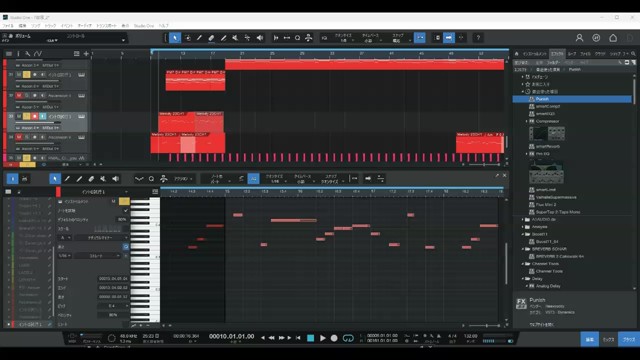Select the Arrow tool in the arrange toolbar

click(x=175, y=38)
